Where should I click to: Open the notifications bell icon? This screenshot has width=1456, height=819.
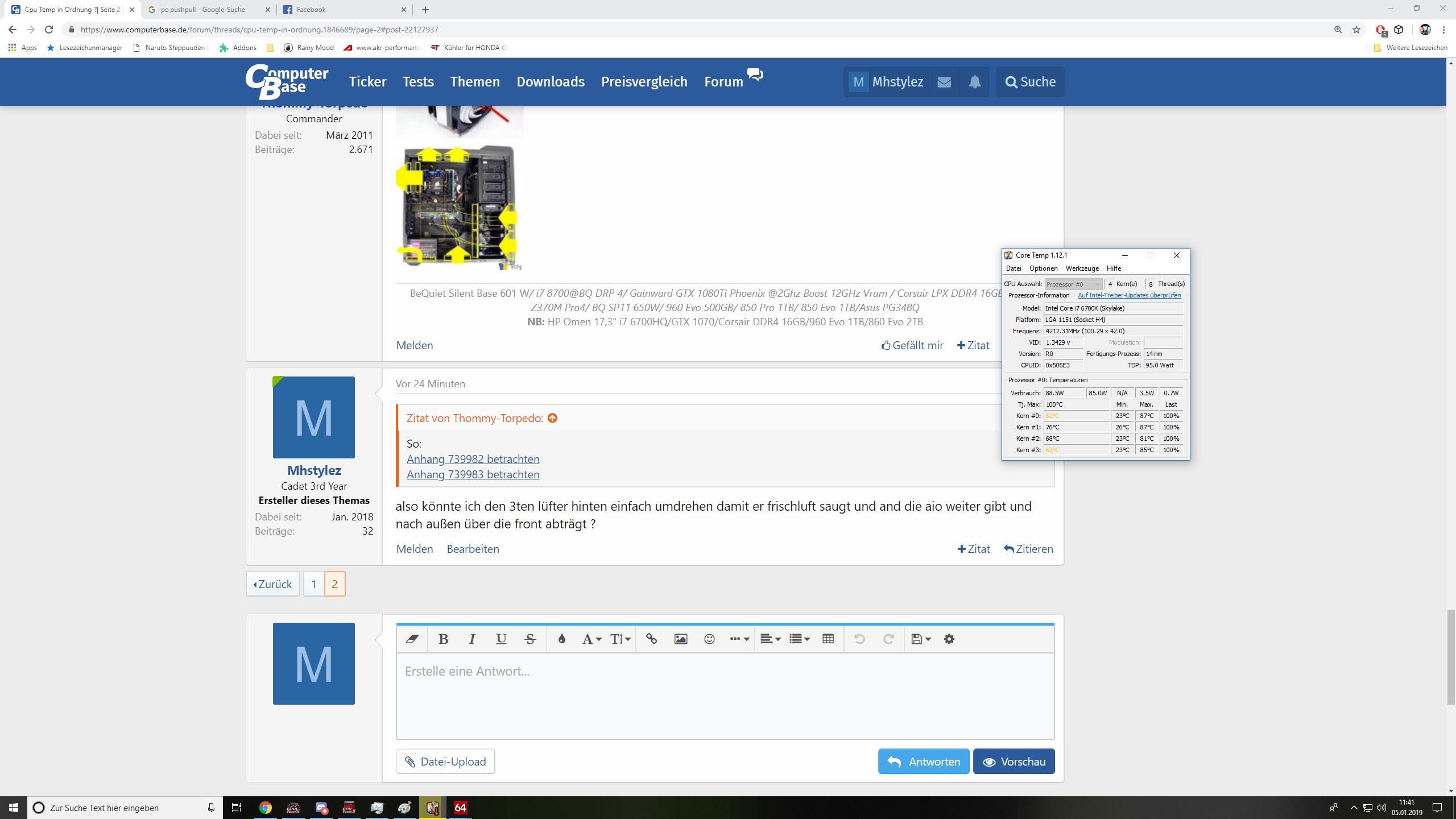click(974, 82)
